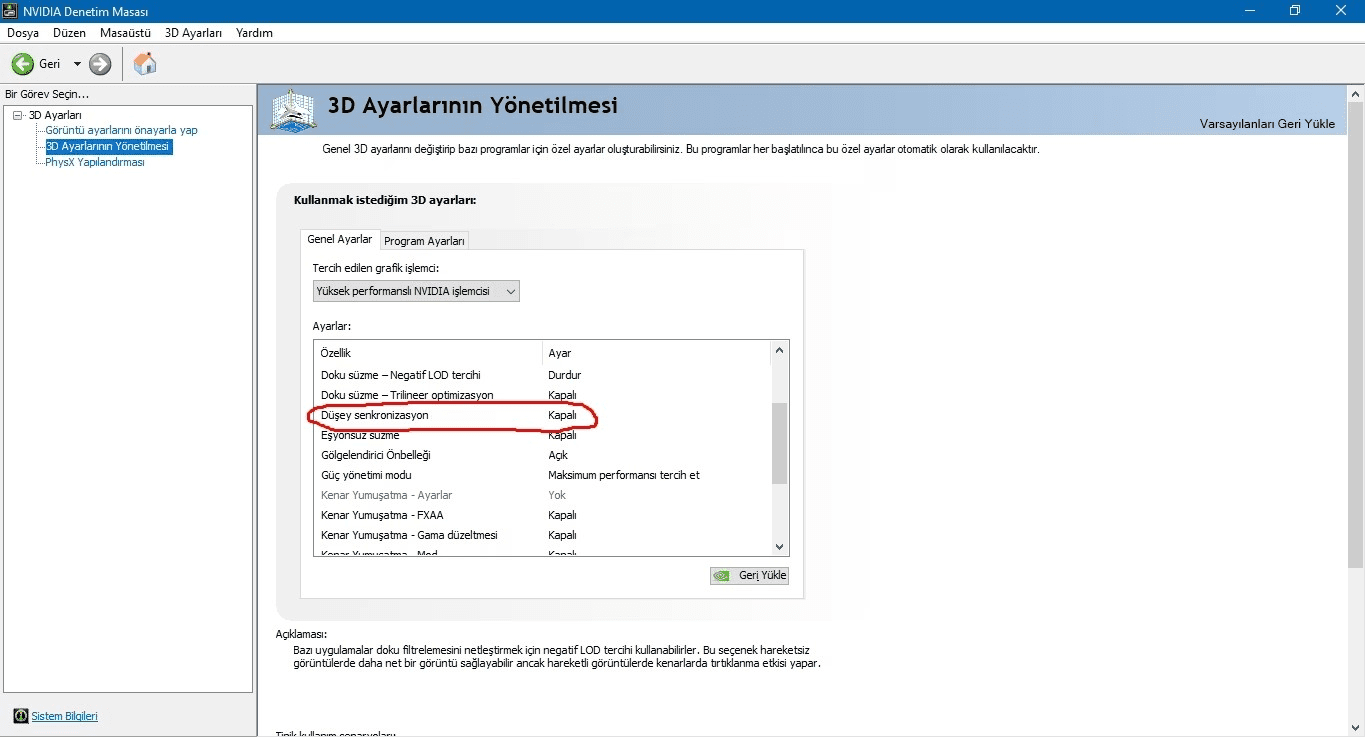Select Görüntü ayarlarını önayarla yap item

point(121,130)
